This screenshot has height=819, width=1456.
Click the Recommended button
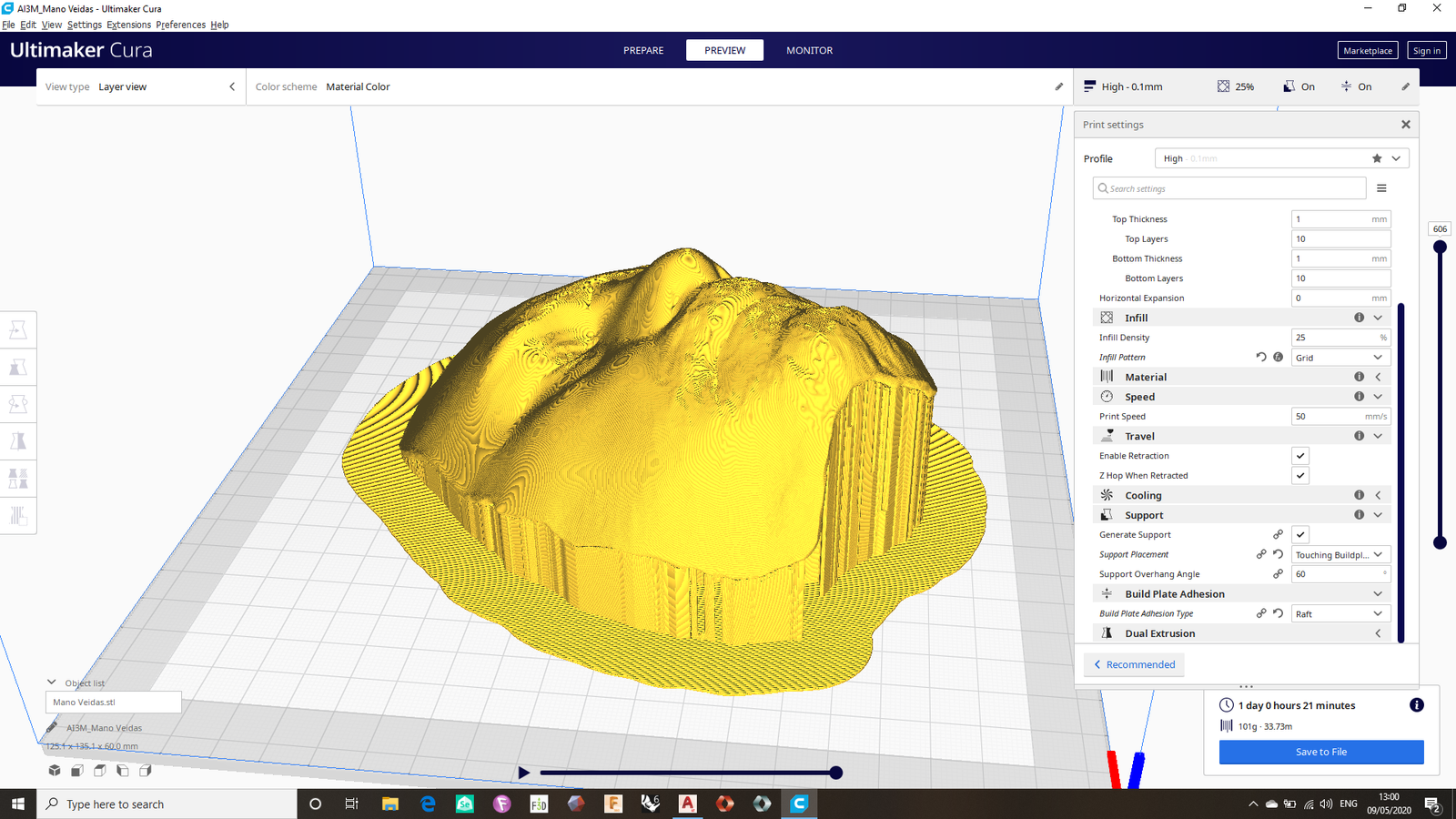coord(1134,665)
